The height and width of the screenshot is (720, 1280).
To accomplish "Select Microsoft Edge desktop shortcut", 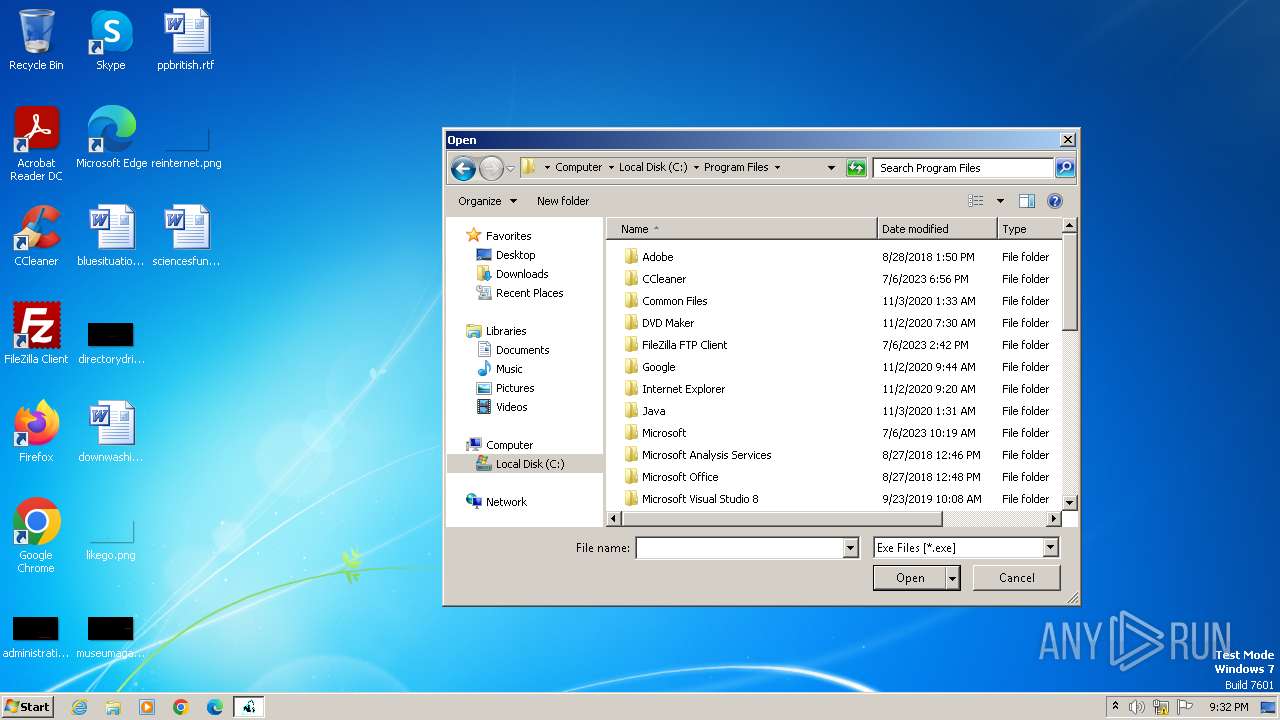I will [111, 139].
